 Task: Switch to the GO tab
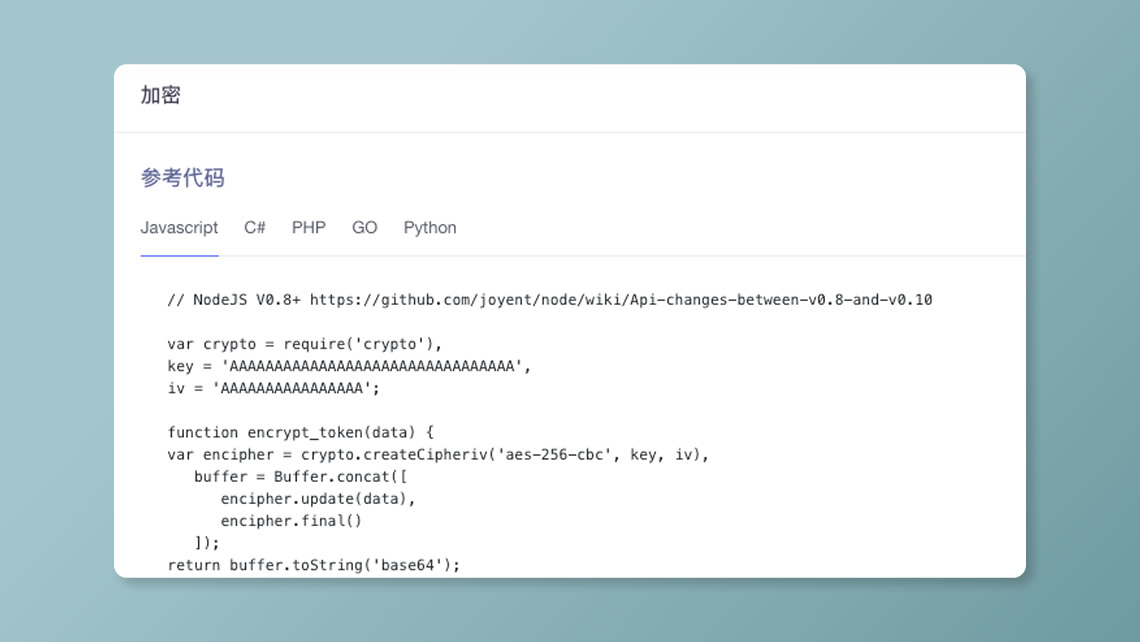coord(364,228)
